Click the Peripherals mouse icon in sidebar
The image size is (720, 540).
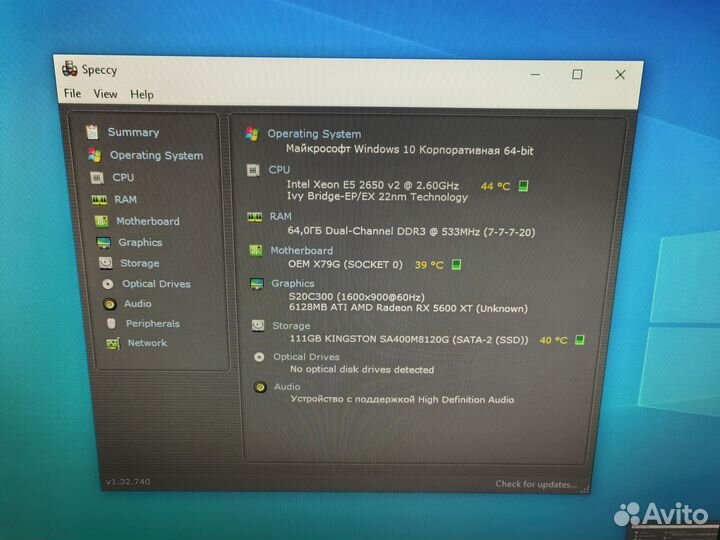pyautogui.click(x=111, y=324)
